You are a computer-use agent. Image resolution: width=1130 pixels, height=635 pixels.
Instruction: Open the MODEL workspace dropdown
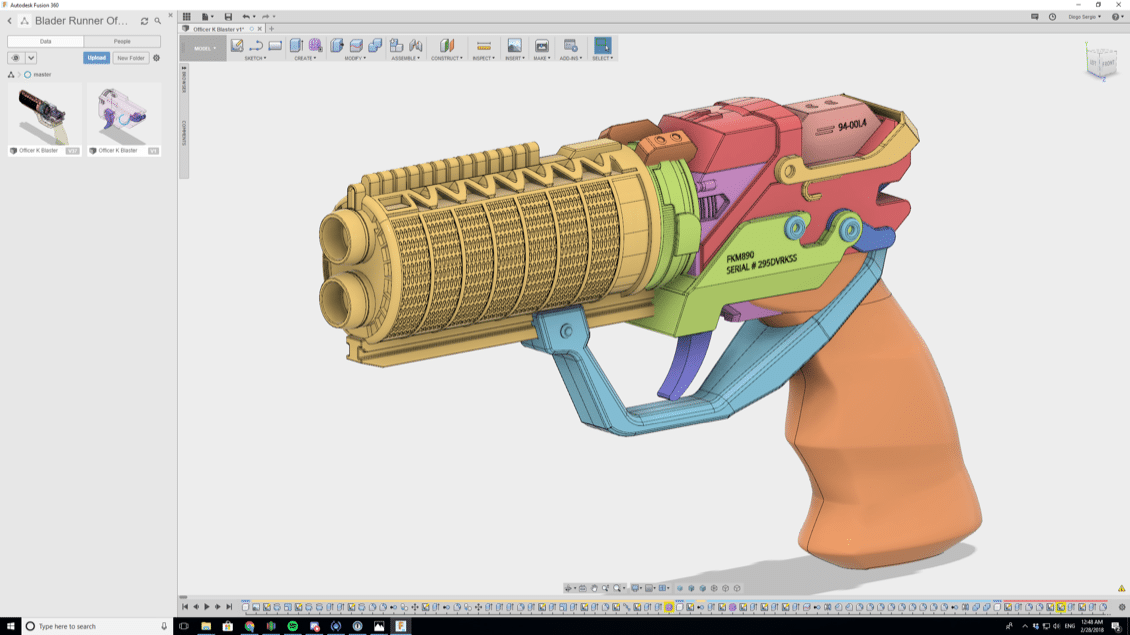pos(204,48)
